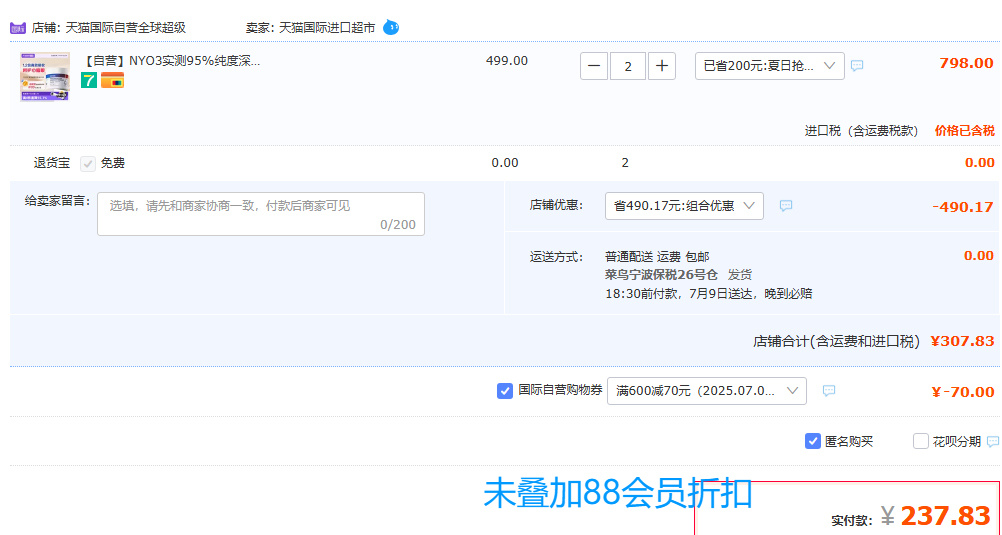Click the 价格已含税 tax notice text
The width and height of the screenshot is (1002, 535).
click(964, 131)
